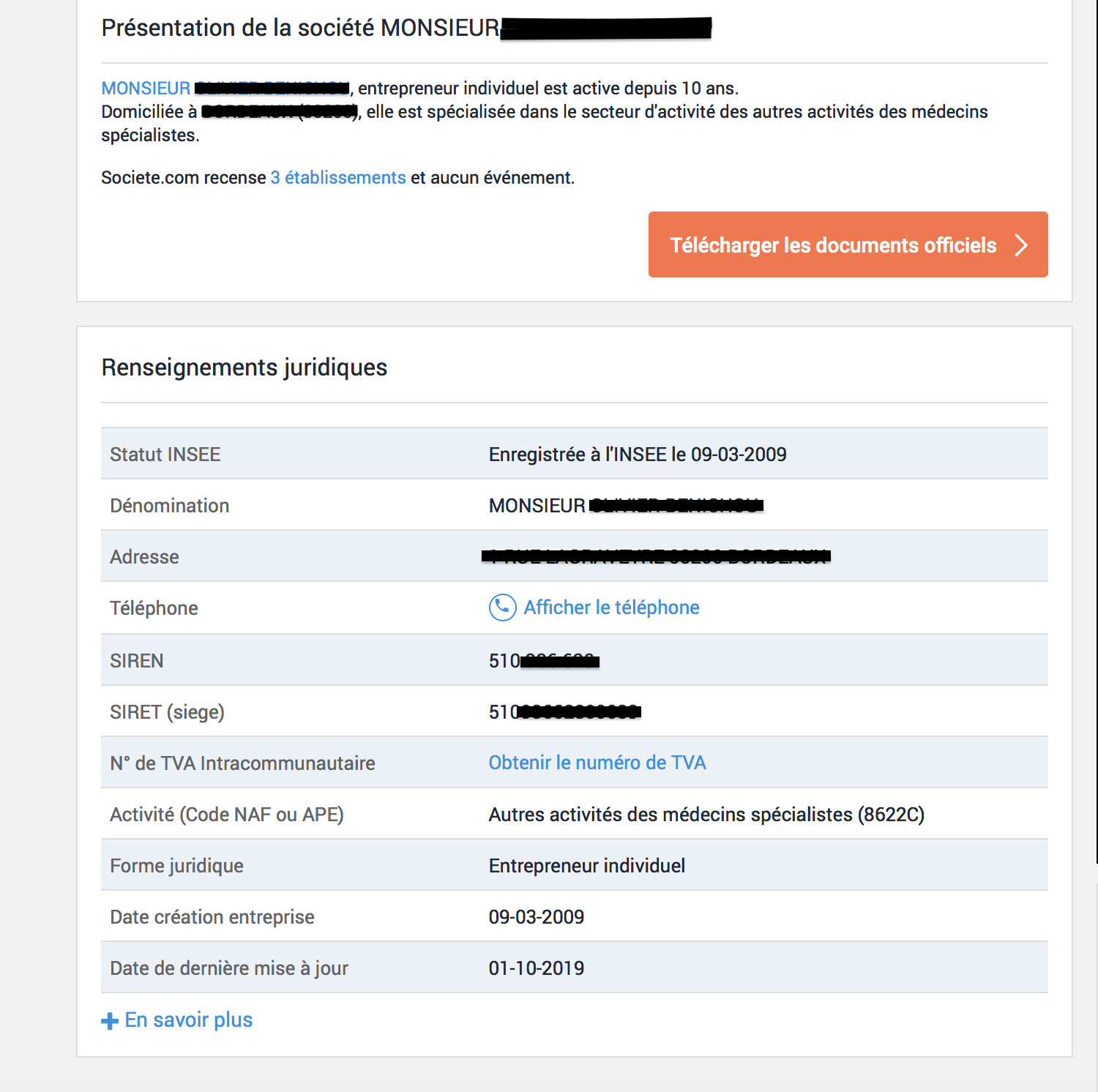Screen dimensions: 1098x1092
Task: Select the activity code text containing 8622C
Action: pyautogui.click(x=706, y=815)
